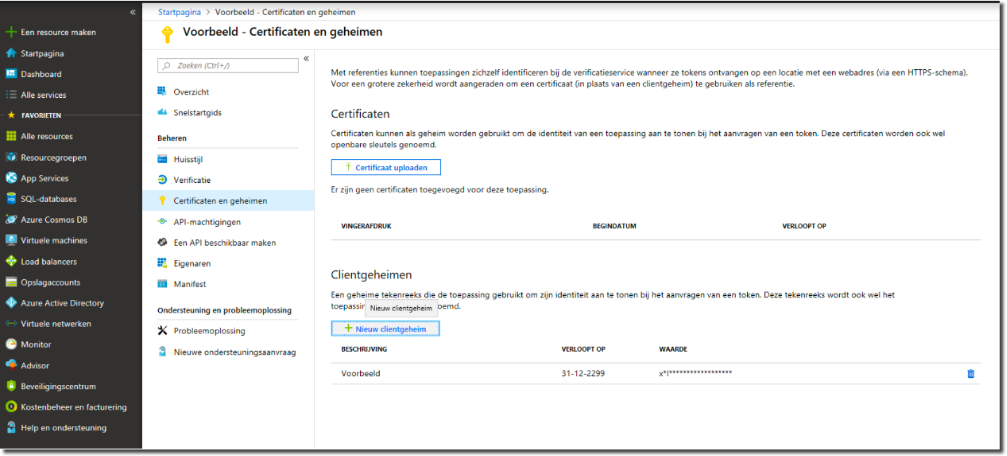Image resolution: width=1007 pixels, height=456 pixels.
Task: Click the Zoeken search field
Action: click(x=228, y=65)
